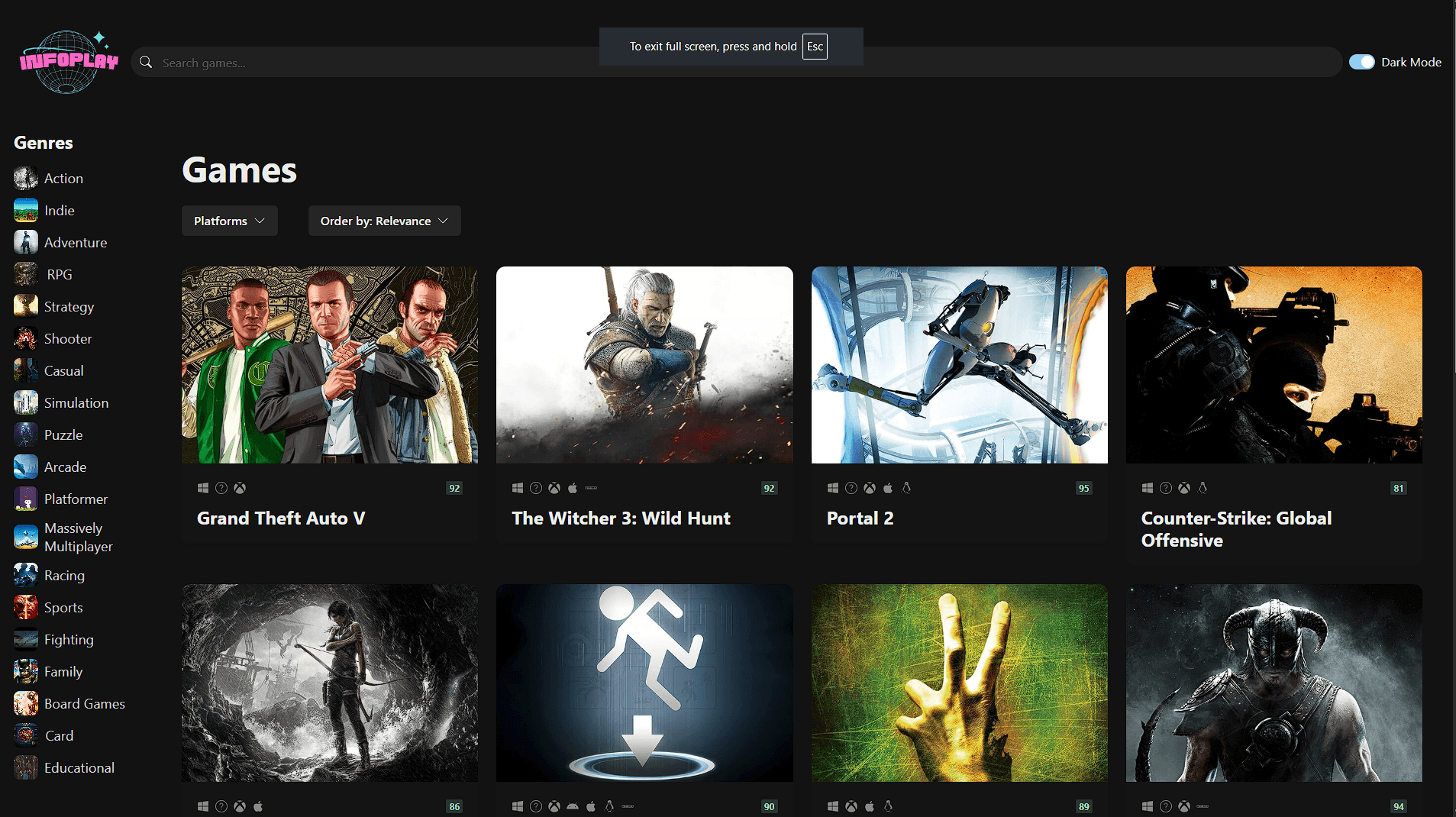Select the RPG genre
This screenshot has width=1456, height=817.
coord(60,274)
